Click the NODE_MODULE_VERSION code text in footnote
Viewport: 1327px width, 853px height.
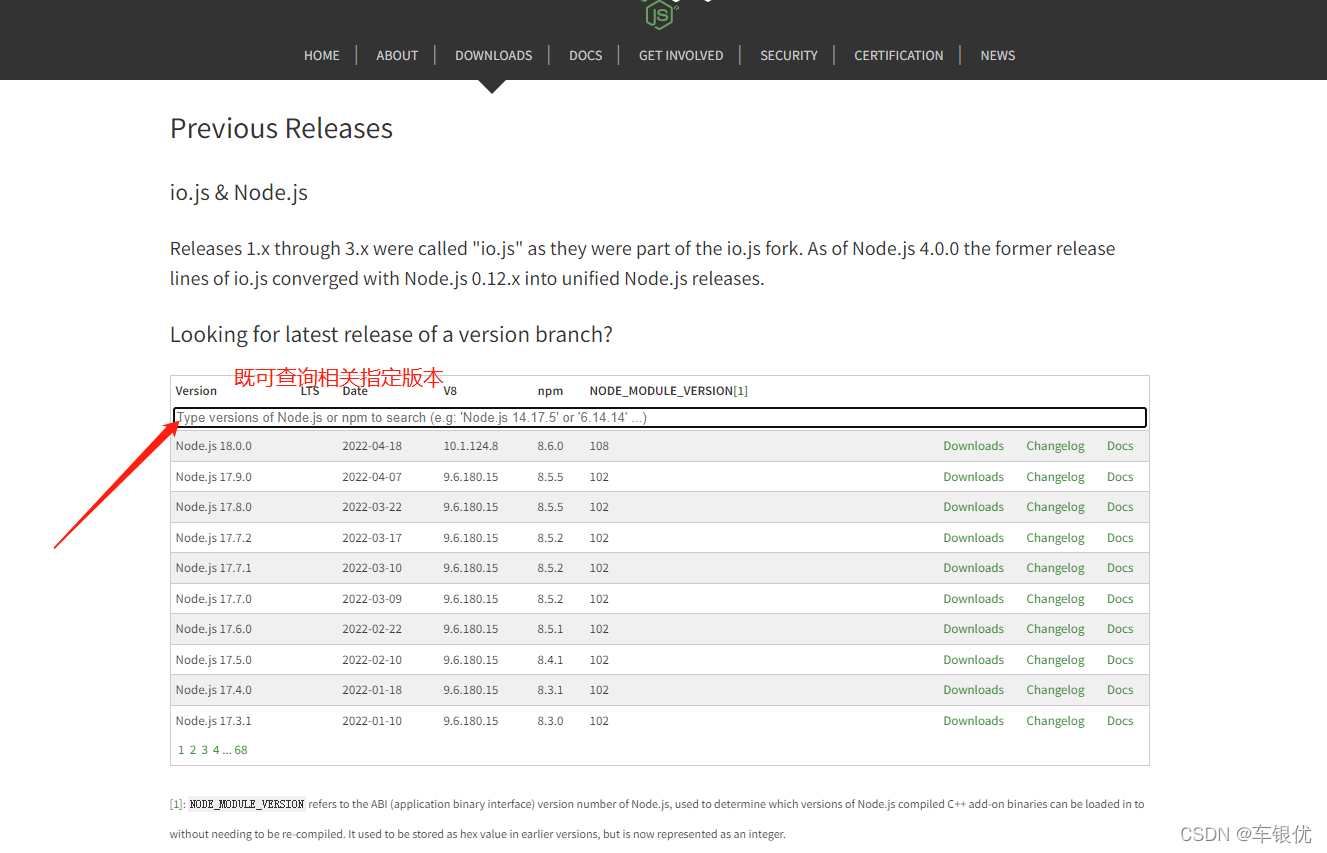(247, 804)
